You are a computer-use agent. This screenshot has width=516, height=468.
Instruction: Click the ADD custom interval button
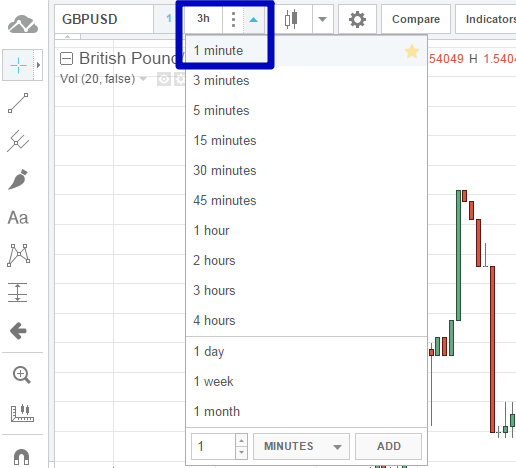coord(389,446)
